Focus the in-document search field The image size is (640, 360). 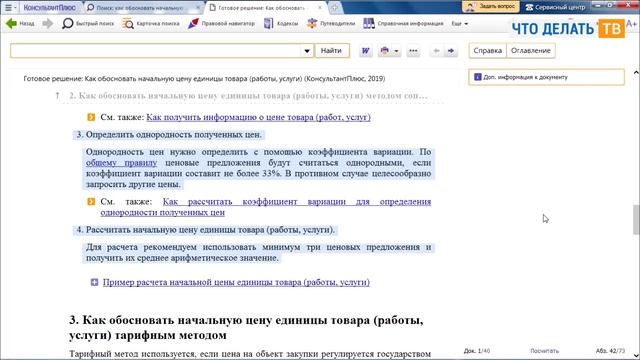pyautogui.click(x=156, y=51)
